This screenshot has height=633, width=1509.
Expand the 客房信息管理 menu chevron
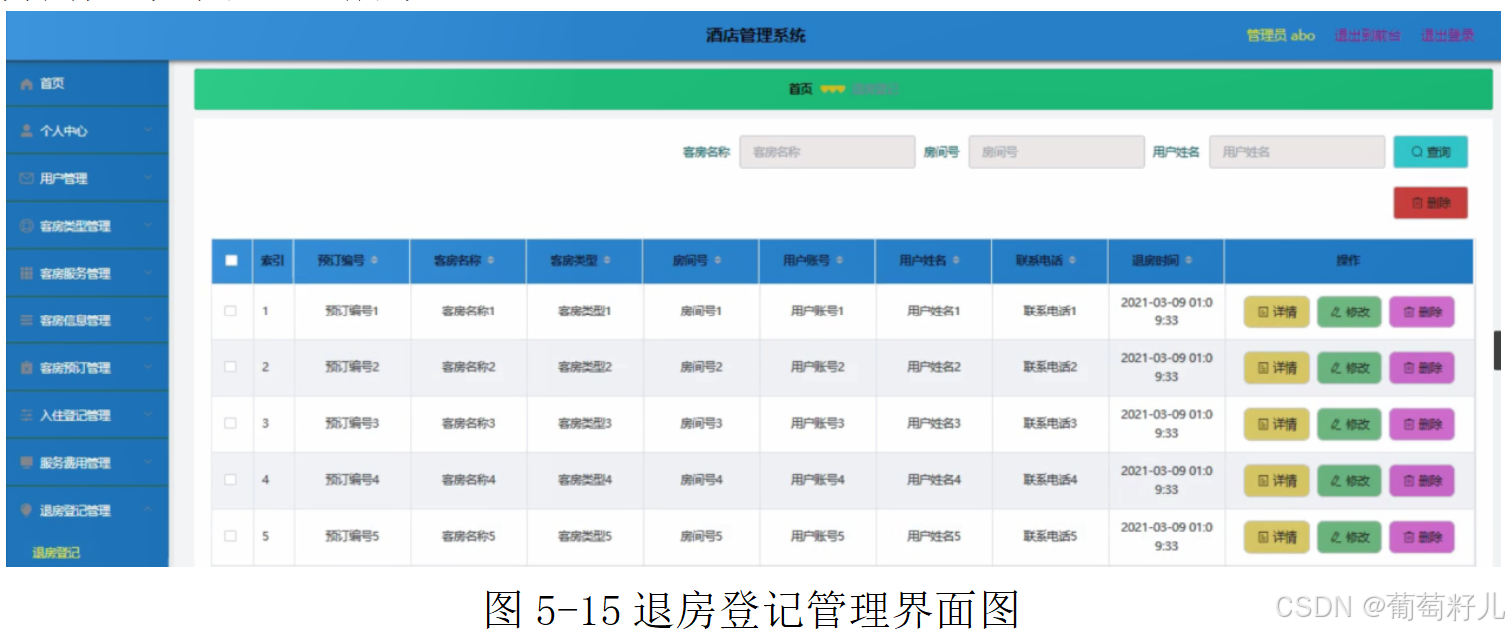pos(148,321)
